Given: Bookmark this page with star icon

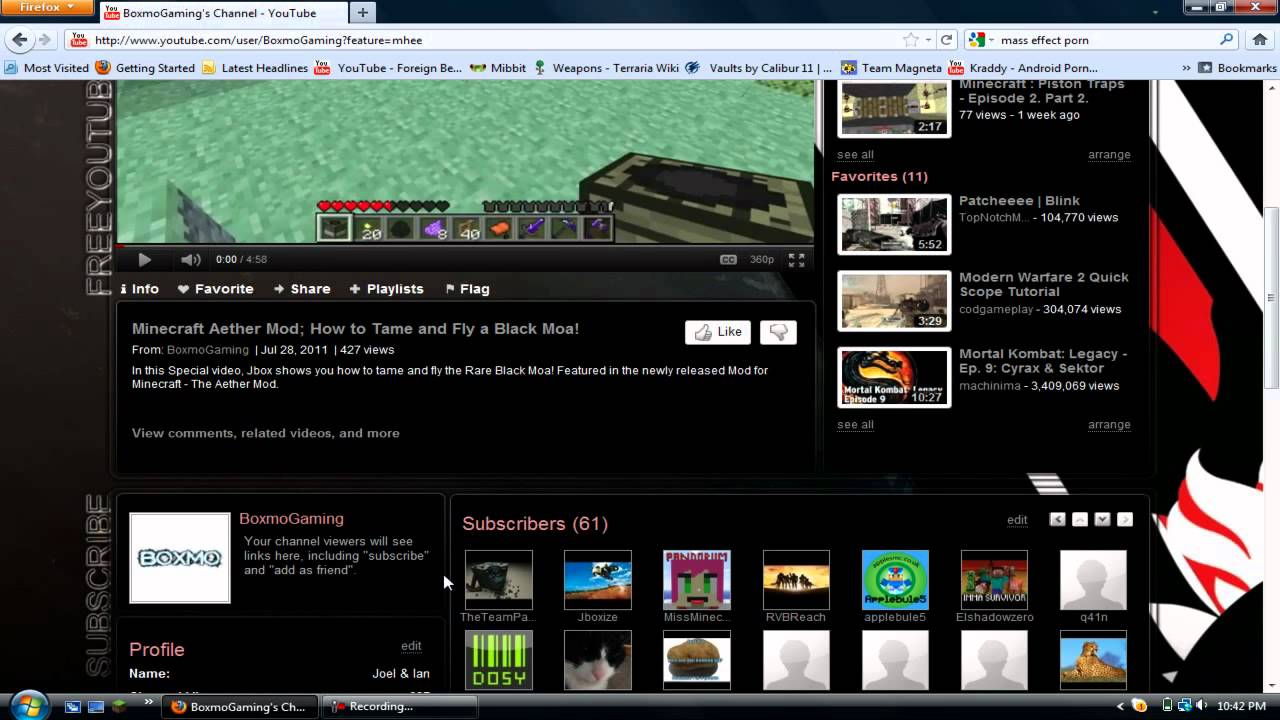Looking at the screenshot, I should [911, 40].
